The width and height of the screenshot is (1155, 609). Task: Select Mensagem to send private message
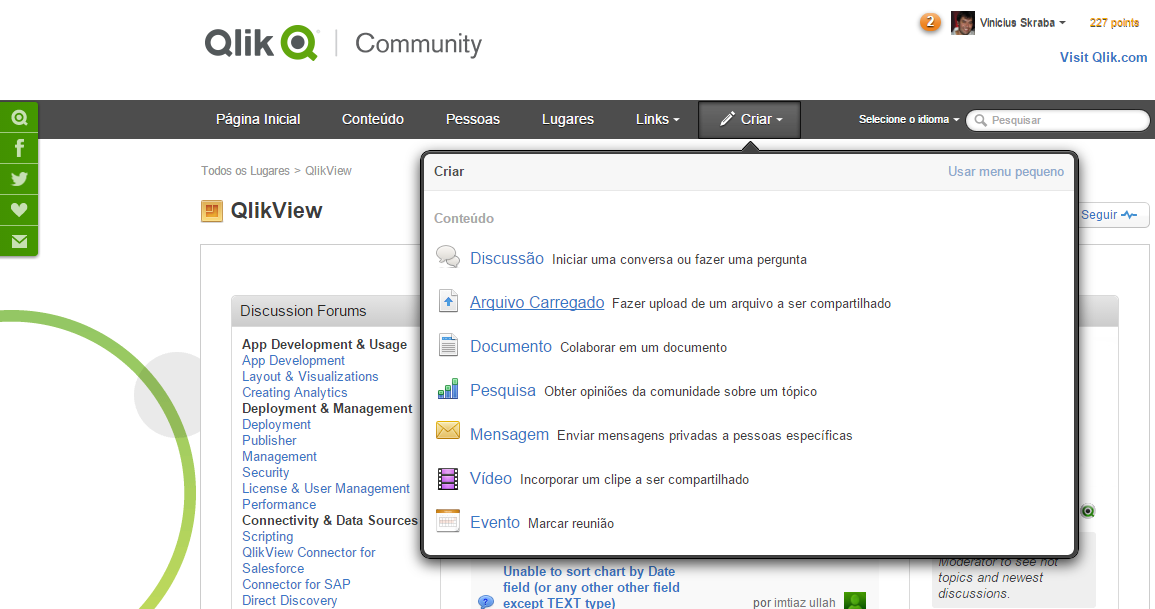pyautogui.click(x=509, y=434)
